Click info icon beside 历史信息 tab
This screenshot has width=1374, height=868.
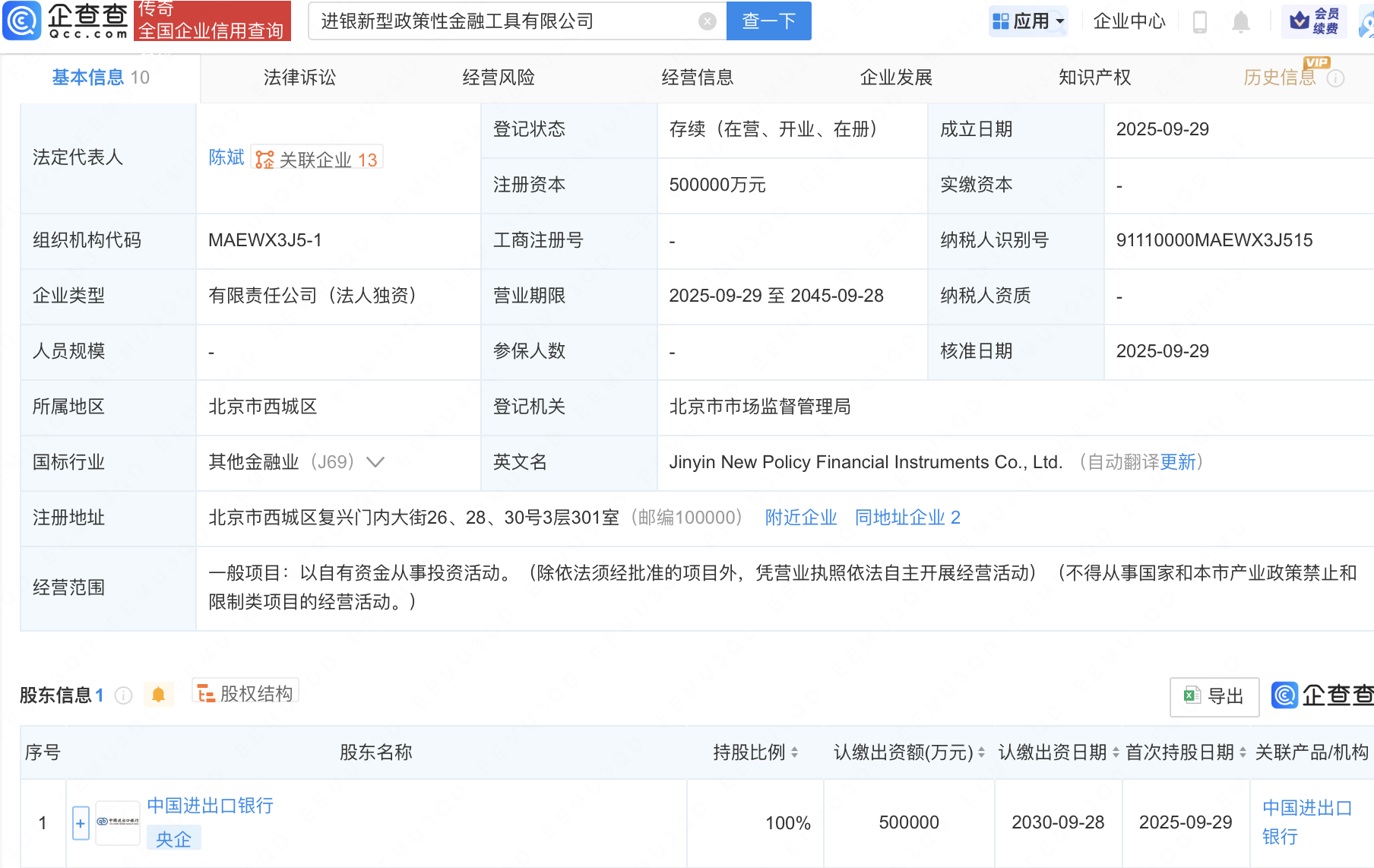[1335, 78]
